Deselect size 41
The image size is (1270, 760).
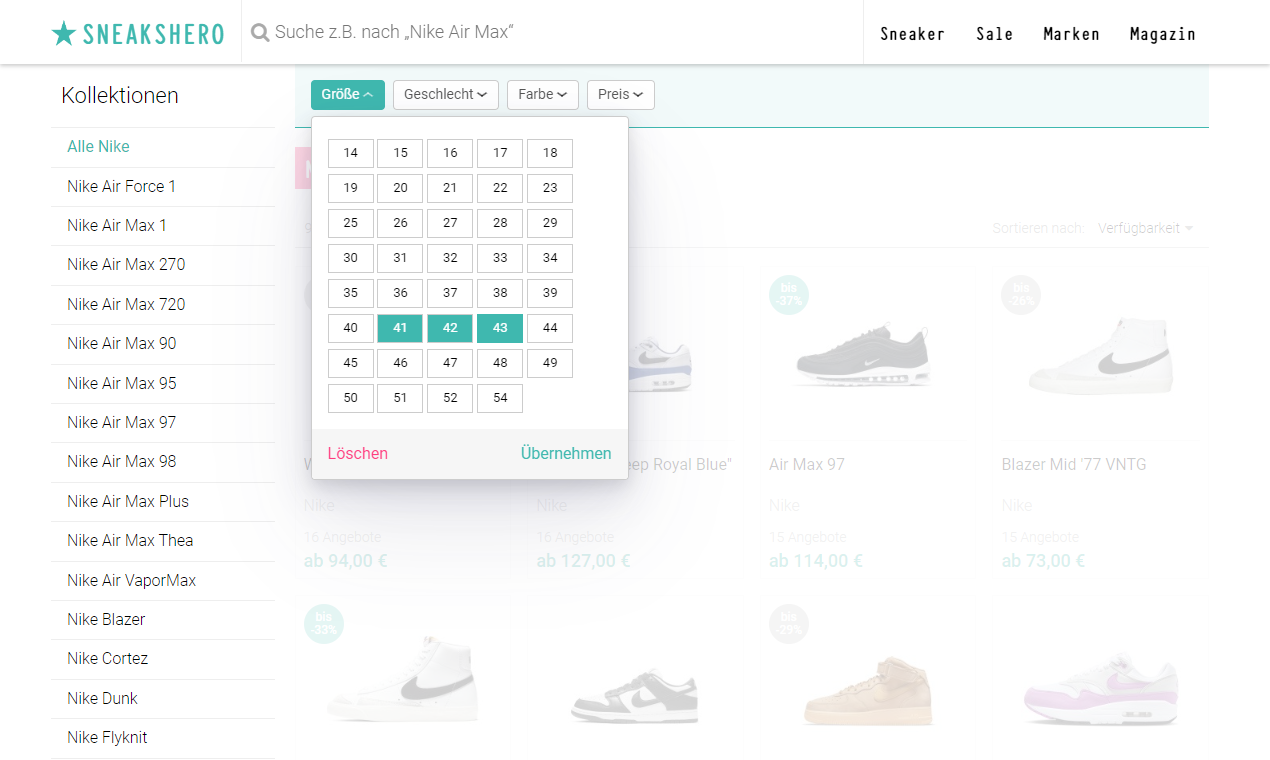point(400,328)
